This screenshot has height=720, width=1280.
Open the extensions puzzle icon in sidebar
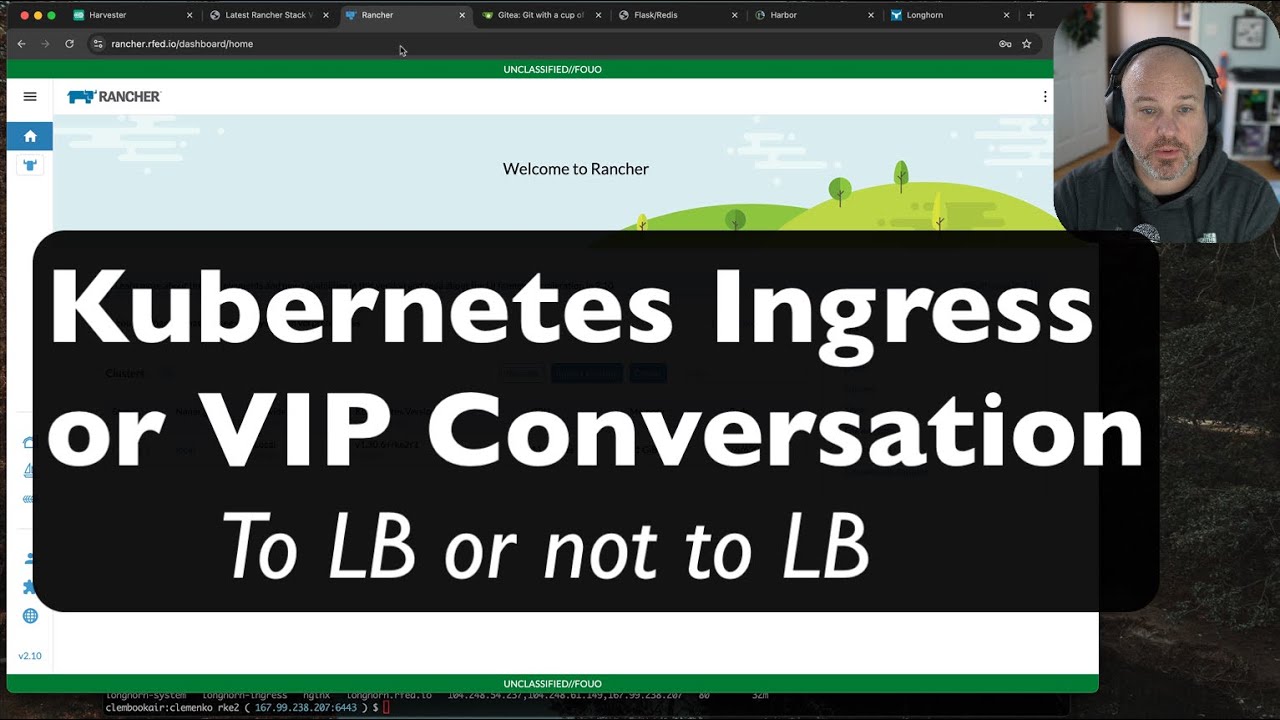30,587
